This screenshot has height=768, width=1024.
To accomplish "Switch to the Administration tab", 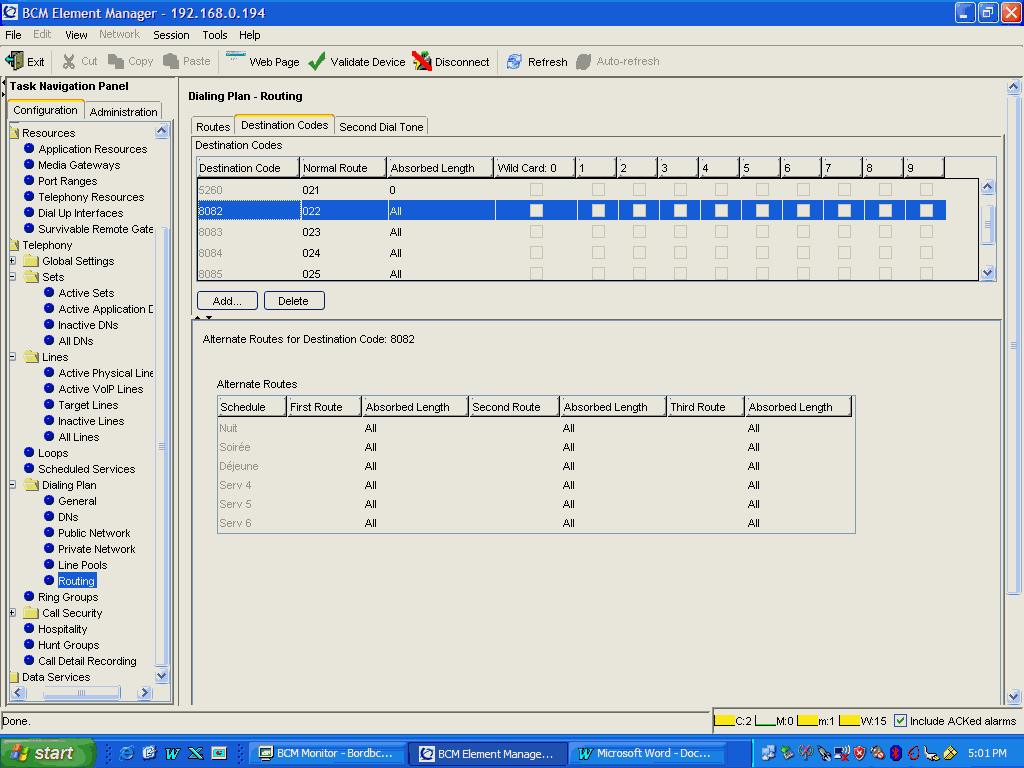I will [123, 111].
